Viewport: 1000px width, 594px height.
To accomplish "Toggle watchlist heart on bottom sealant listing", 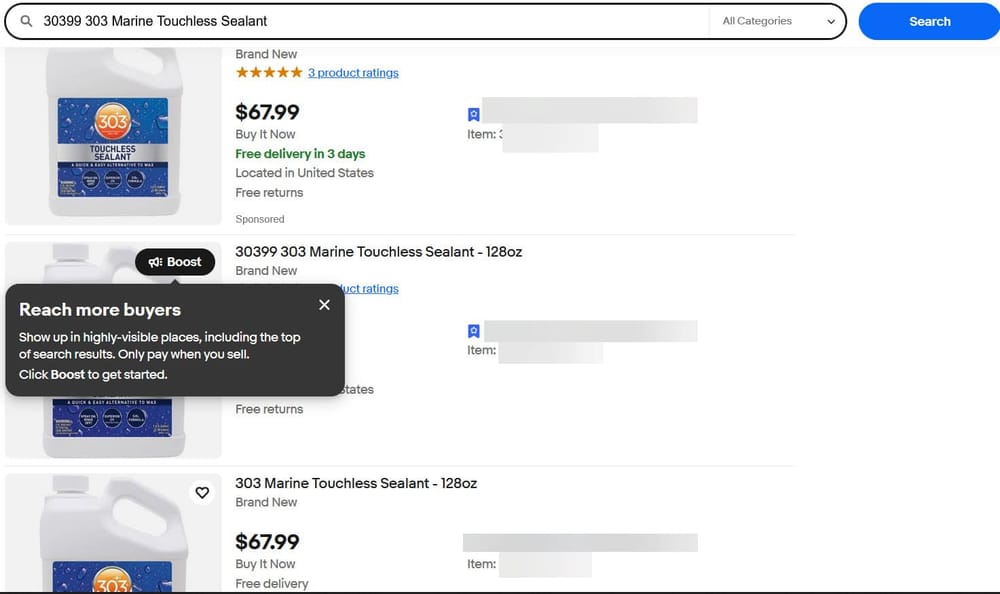I will tap(202, 492).
